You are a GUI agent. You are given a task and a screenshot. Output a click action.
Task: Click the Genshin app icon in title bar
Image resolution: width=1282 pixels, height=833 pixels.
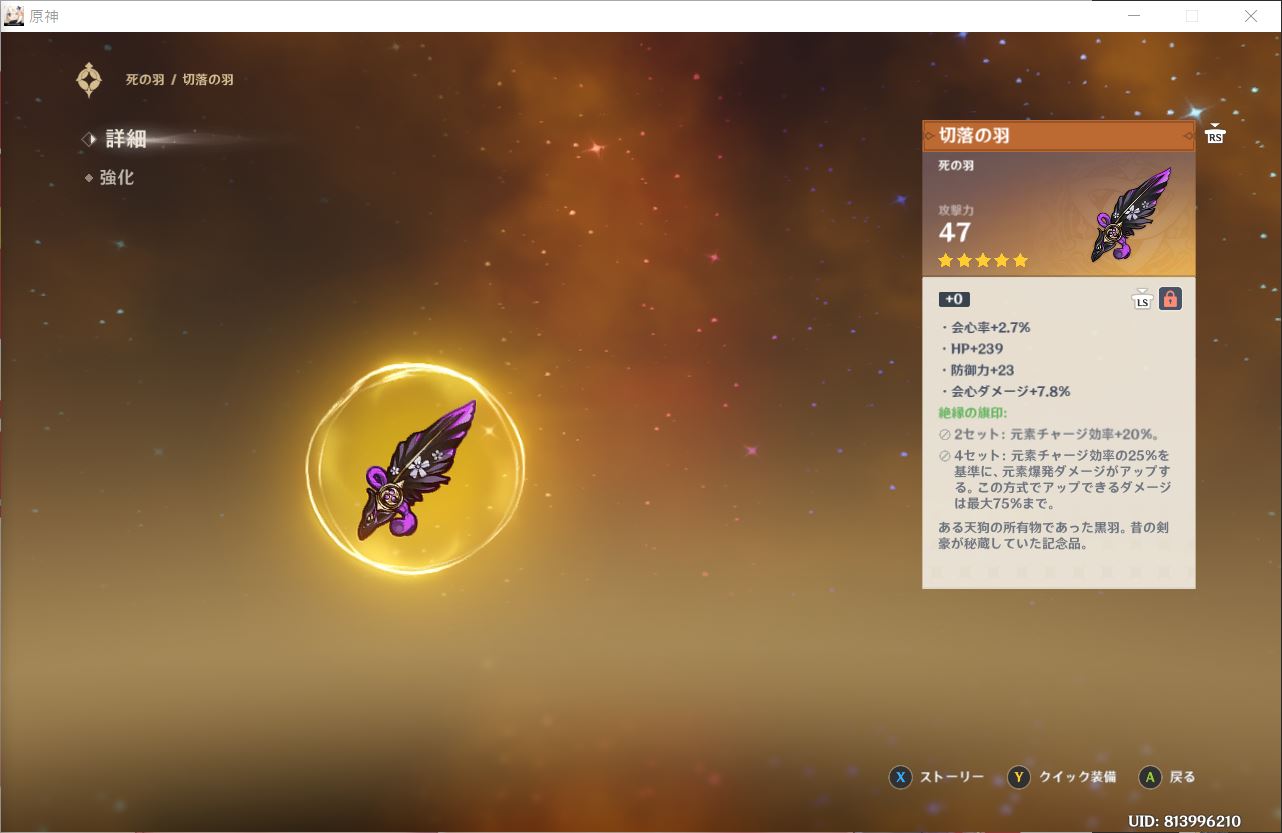click(14, 16)
